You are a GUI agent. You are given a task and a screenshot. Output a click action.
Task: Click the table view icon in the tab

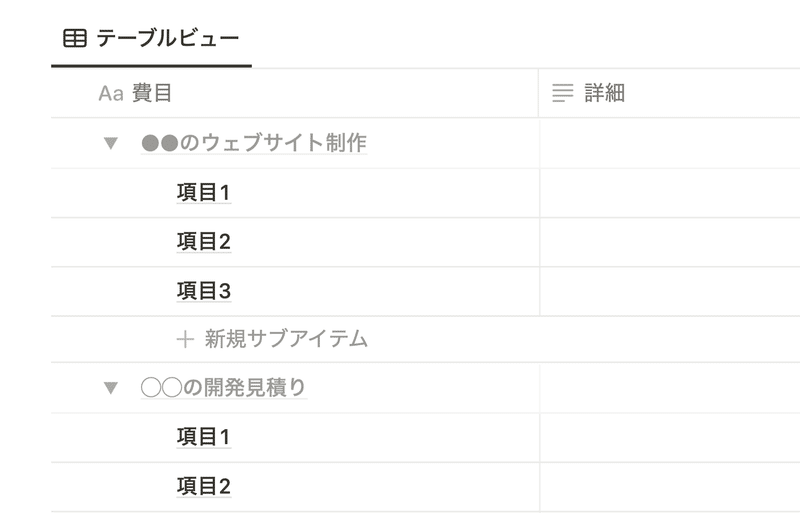tap(74, 38)
